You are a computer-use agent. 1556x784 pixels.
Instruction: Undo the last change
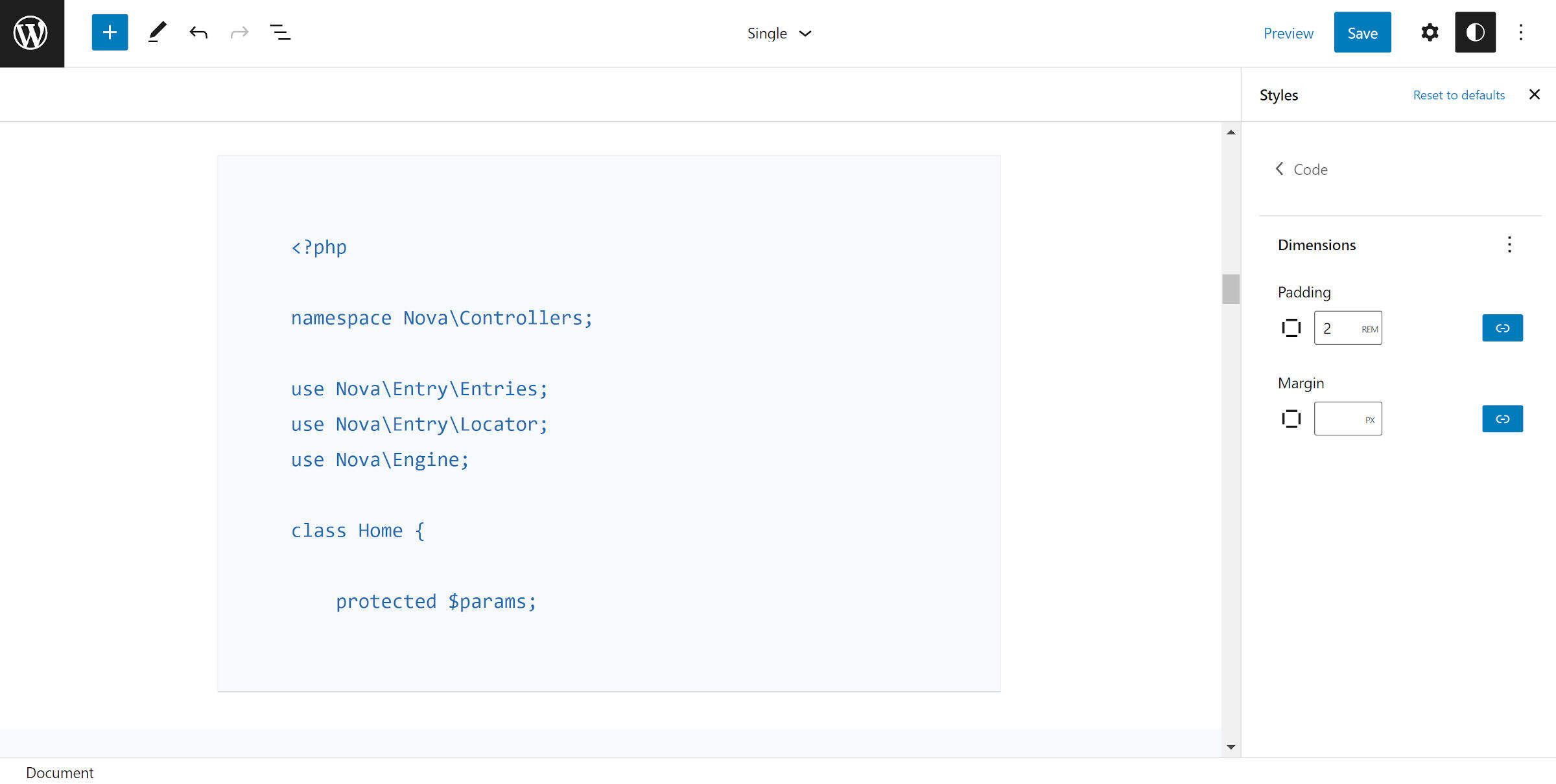[198, 32]
